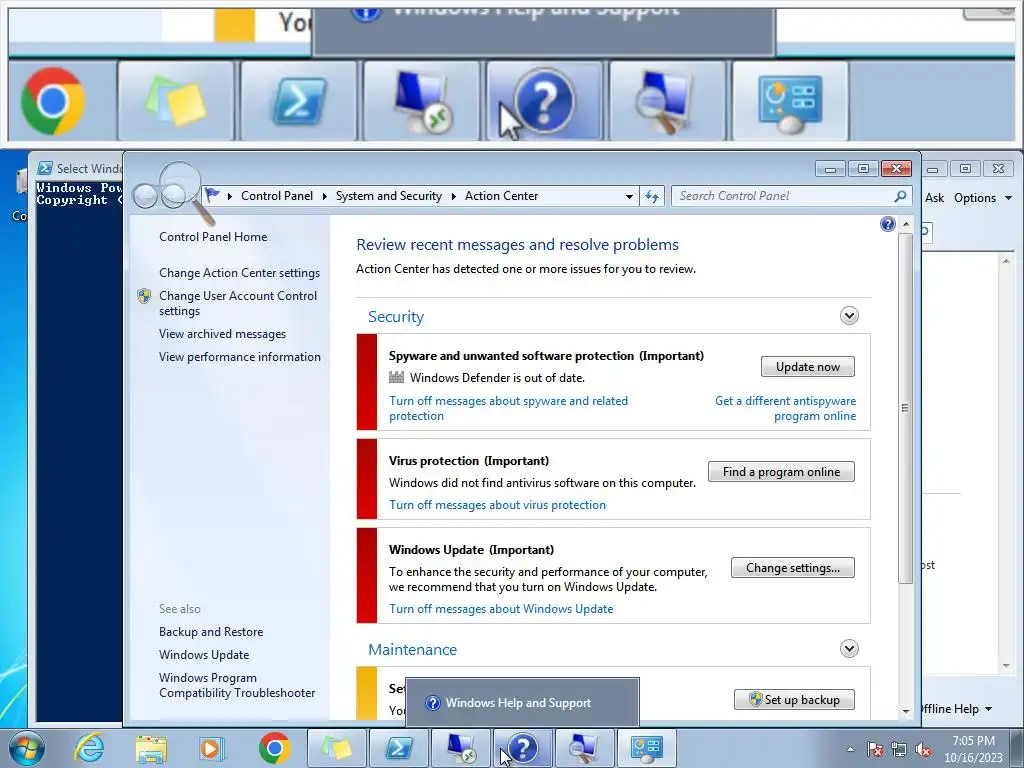Collapse the Maintenance section chevron

click(849, 649)
